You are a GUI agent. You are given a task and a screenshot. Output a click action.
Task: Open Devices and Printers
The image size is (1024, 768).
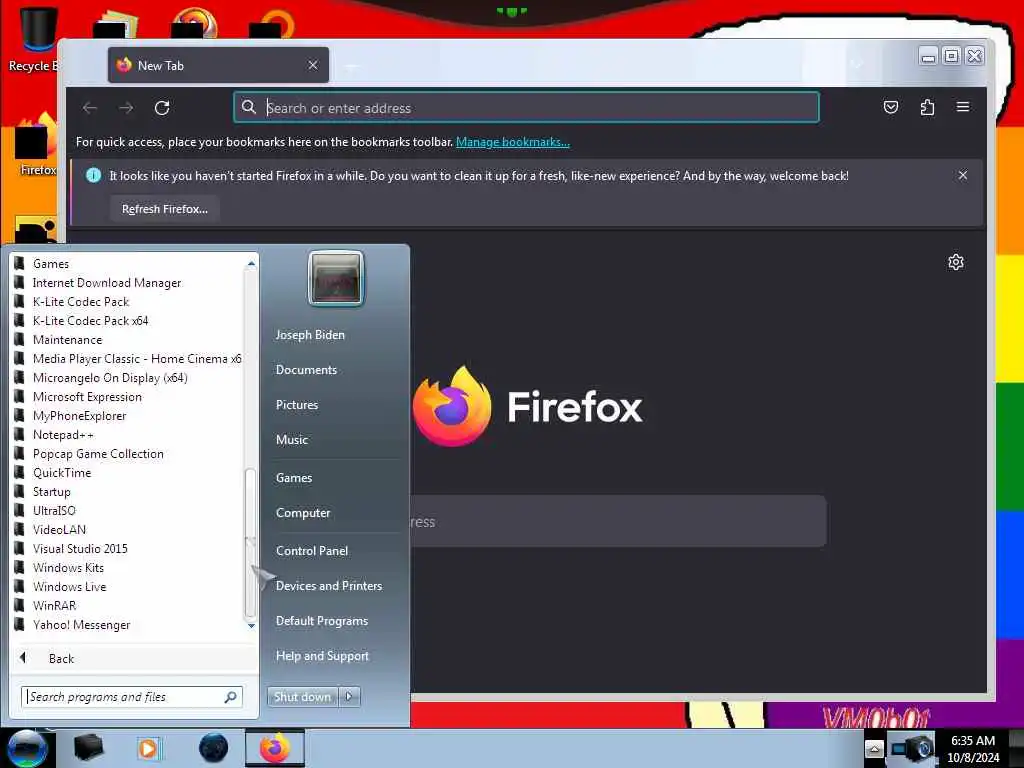(x=329, y=586)
